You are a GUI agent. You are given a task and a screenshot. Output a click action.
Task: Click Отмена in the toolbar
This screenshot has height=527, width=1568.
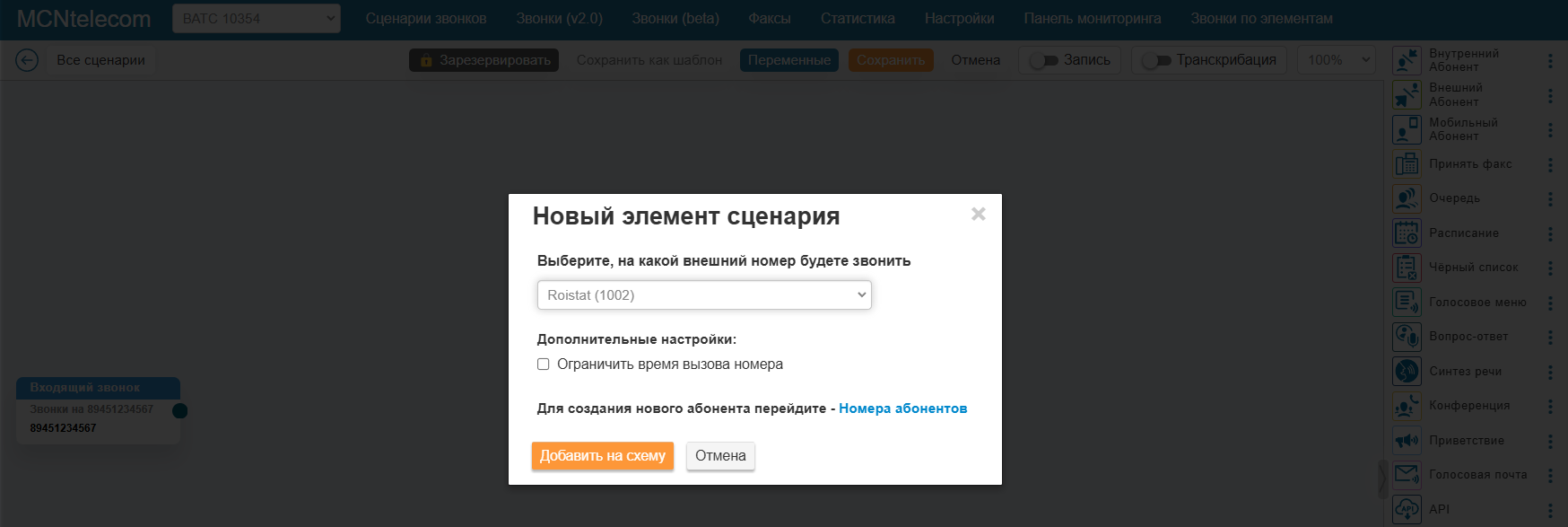pos(976,60)
